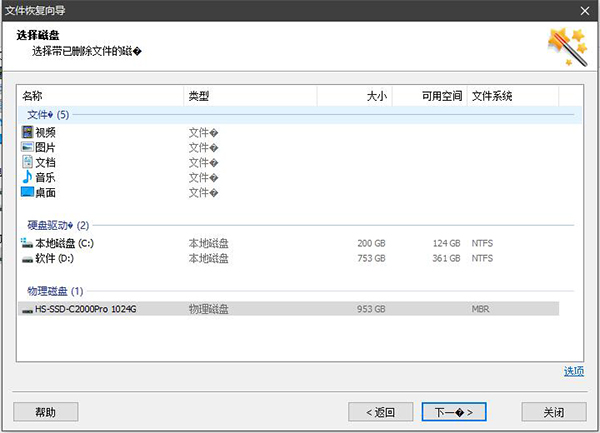This screenshot has width=600, height=433.
Task: Open the 选项 options link
Action: point(574,371)
